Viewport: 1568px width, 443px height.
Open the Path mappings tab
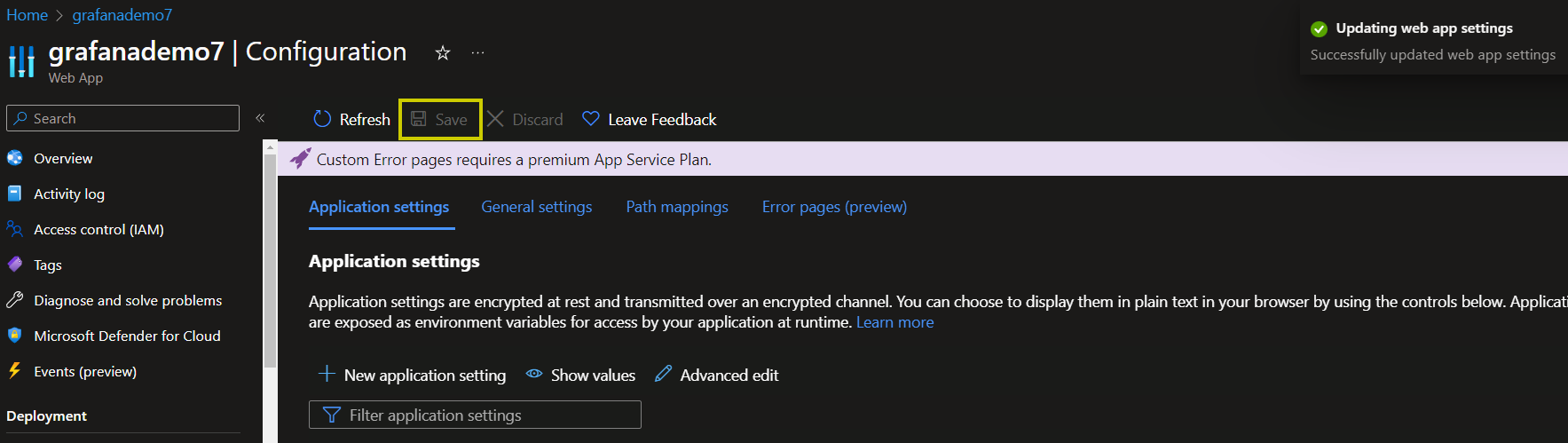[677, 207]
